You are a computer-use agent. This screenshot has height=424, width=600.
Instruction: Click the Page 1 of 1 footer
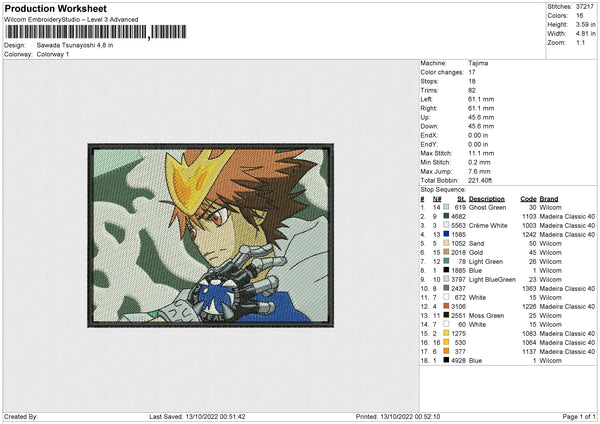click(579, 416)
